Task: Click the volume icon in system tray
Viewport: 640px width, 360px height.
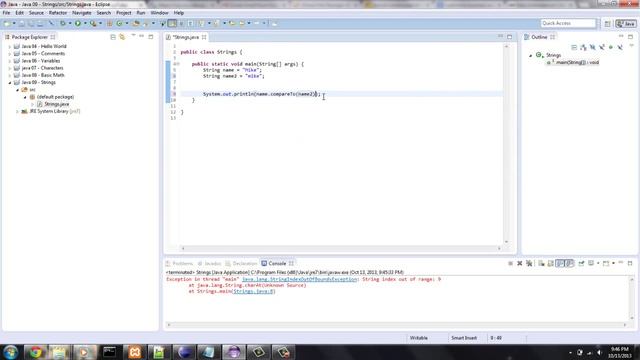Action: pos(599,352)
